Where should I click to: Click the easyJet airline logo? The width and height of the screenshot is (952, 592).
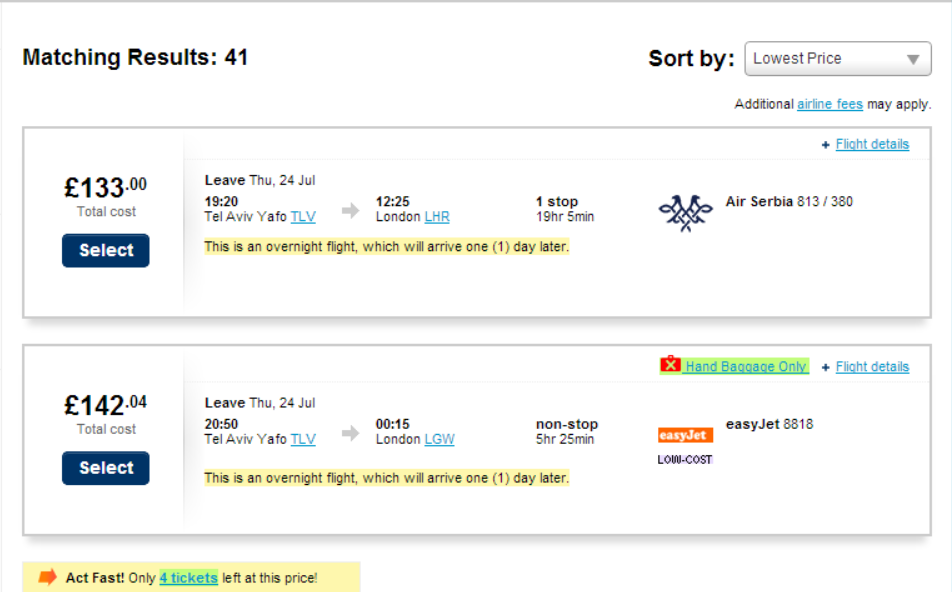(685, 435)
